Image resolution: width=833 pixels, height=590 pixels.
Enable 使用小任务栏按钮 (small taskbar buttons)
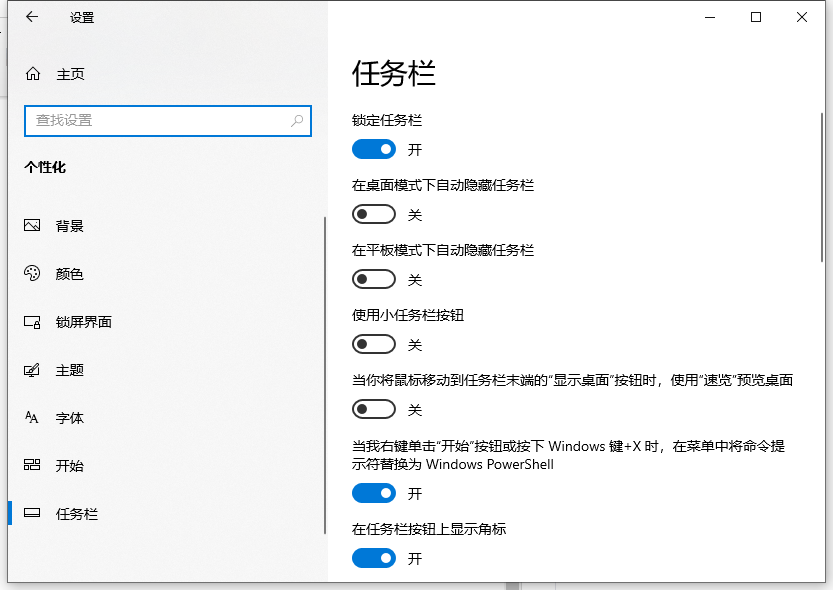[374, 343]
